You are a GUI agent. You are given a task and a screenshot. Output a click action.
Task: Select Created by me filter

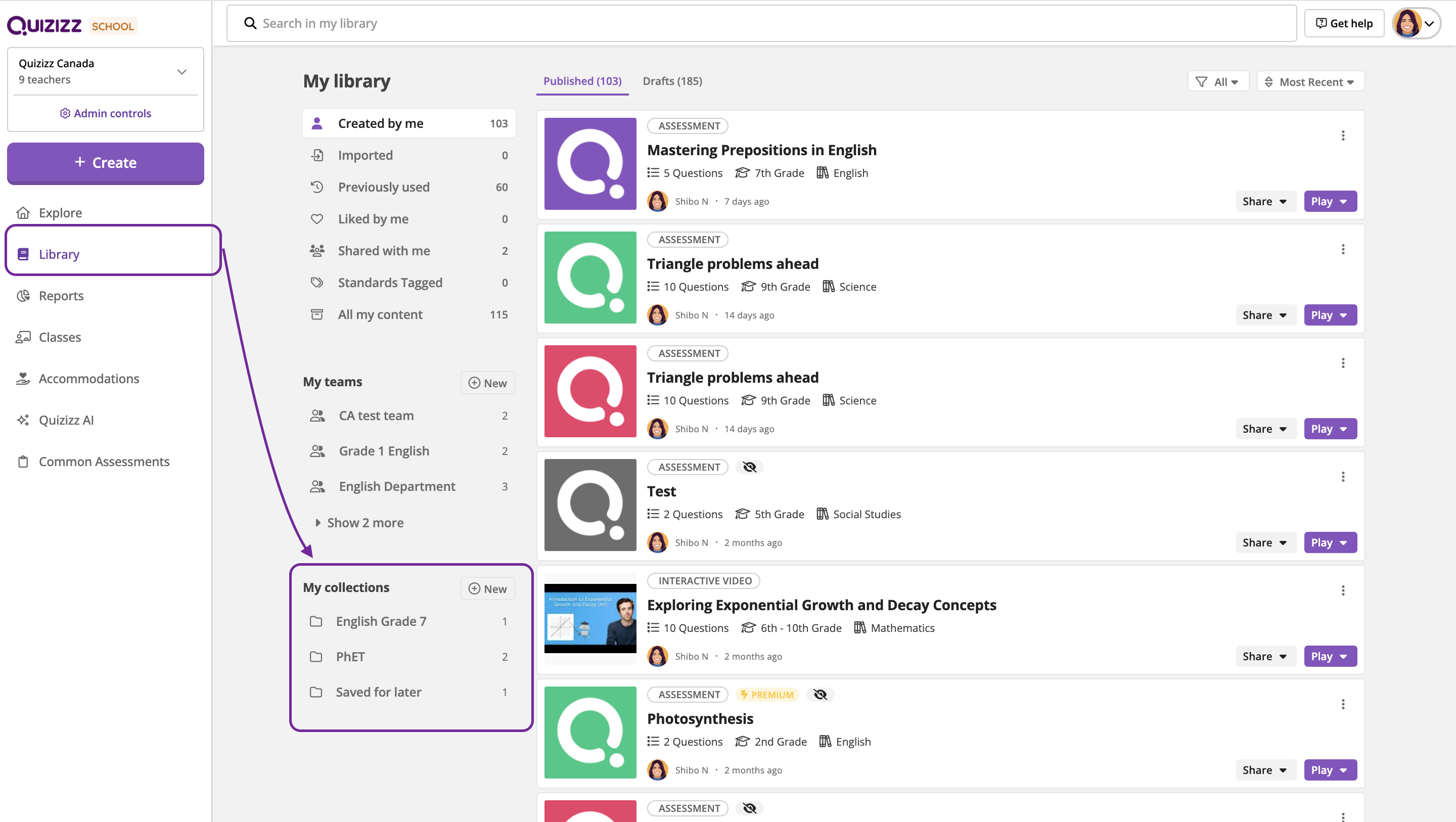pyautogui.click(x=408, y=123)
